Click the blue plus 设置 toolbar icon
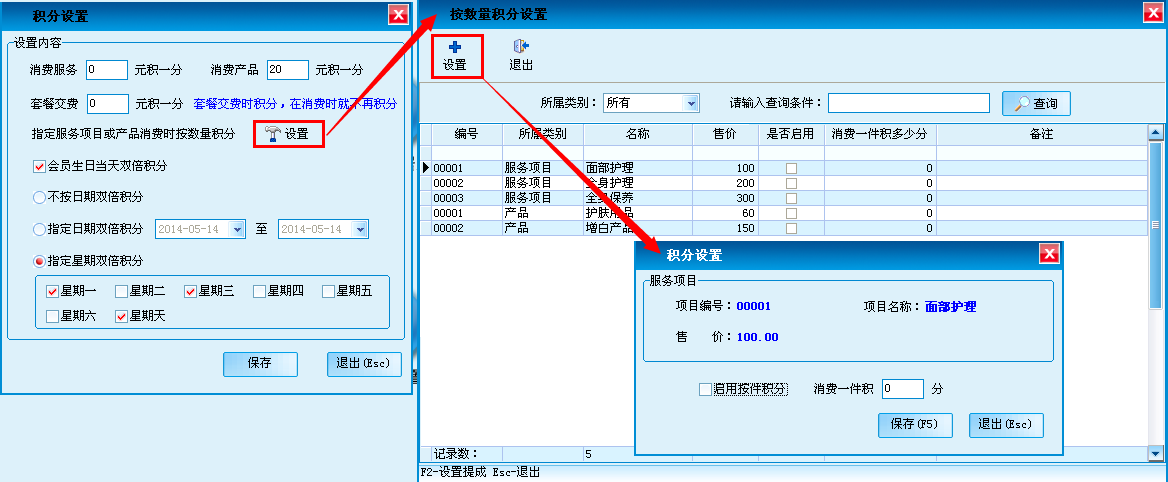The height and width of the screenshot is (482, 1168). [x=455, y=47]
